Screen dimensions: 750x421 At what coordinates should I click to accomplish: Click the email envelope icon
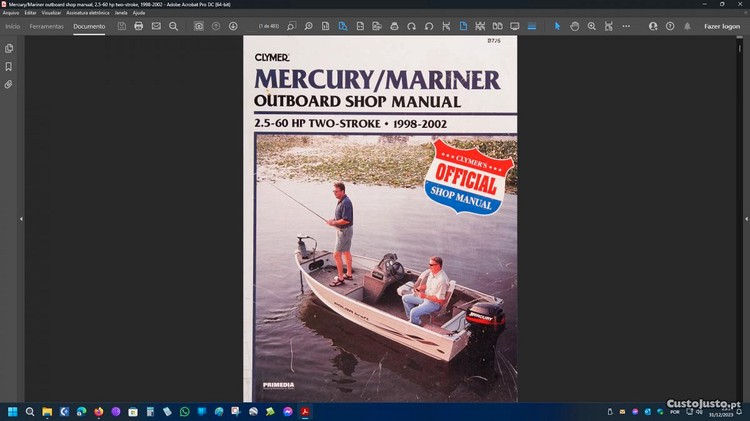[x=156, y=26]
